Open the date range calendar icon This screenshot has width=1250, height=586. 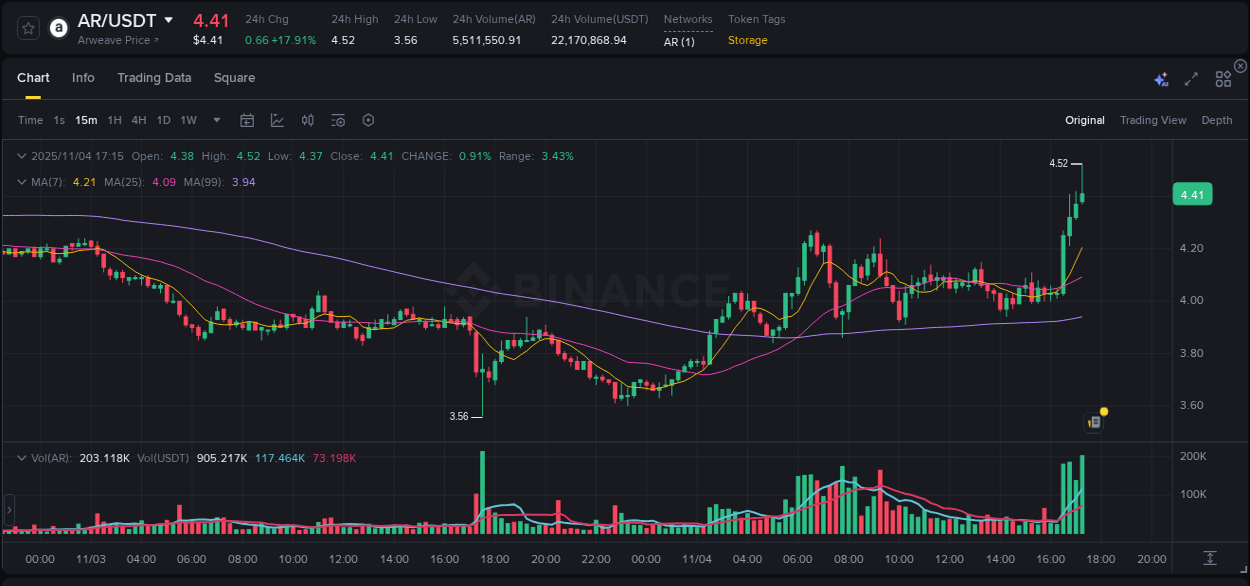[x=247, y=119]
